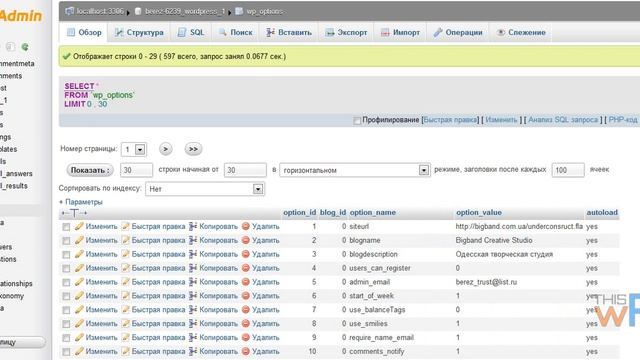Viewport: 640px width, 360px height.
Task: Click the berez_trust@list.ru value cell
Action: (x=486, y=282)
